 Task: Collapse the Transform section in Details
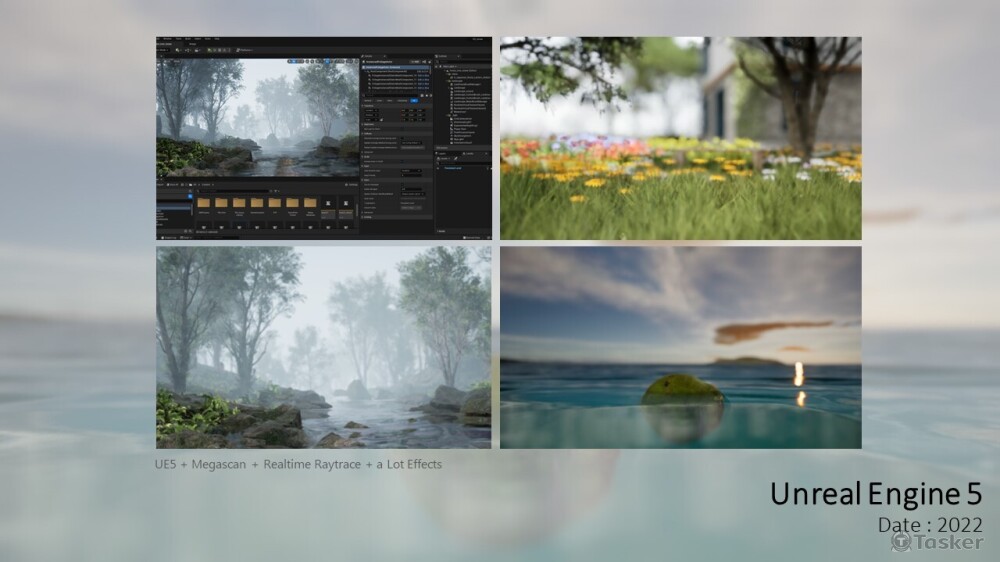point(364,104)
